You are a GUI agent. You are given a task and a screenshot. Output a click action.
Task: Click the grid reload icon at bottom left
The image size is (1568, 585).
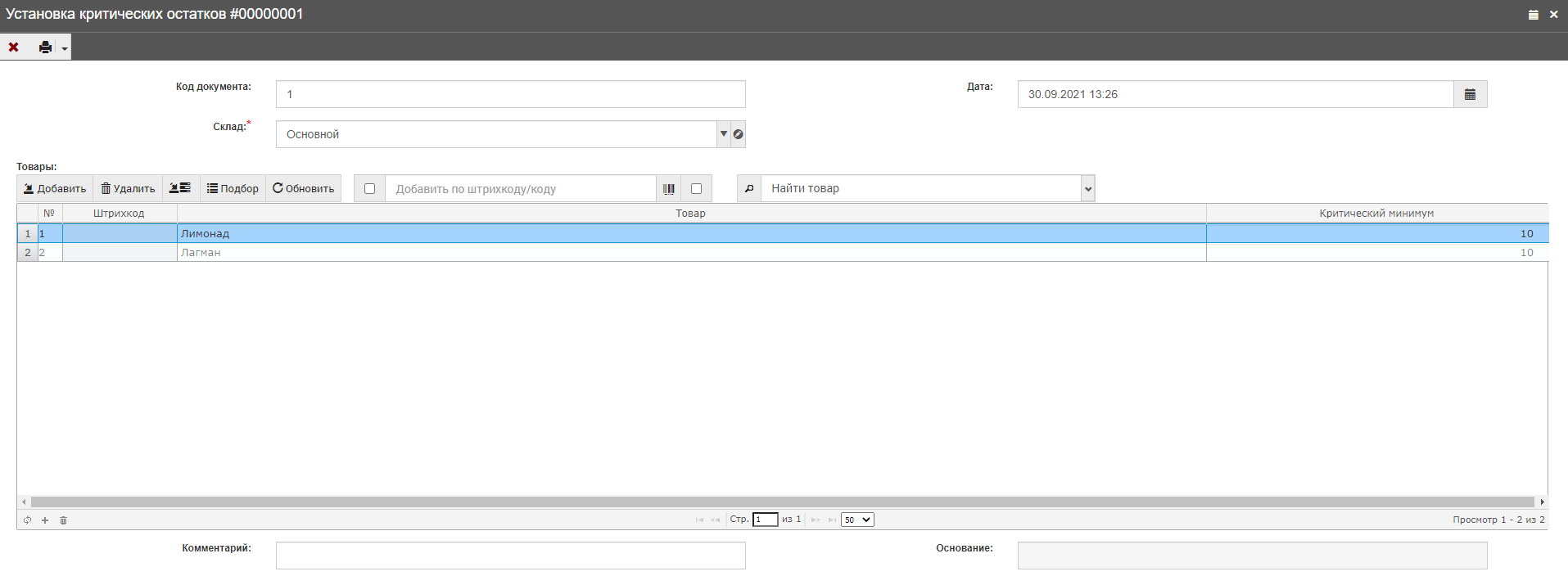pos(27,520)
